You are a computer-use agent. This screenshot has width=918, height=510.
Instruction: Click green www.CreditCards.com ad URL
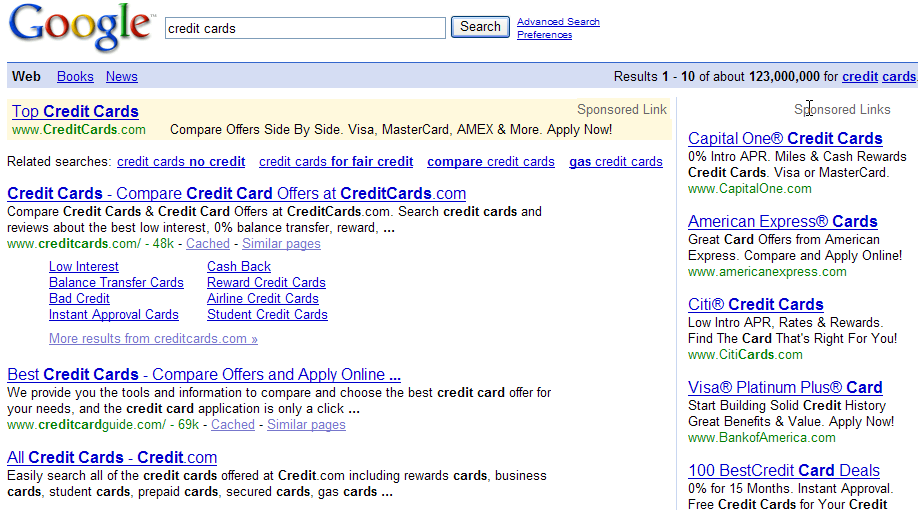click(x=78, y=129)
